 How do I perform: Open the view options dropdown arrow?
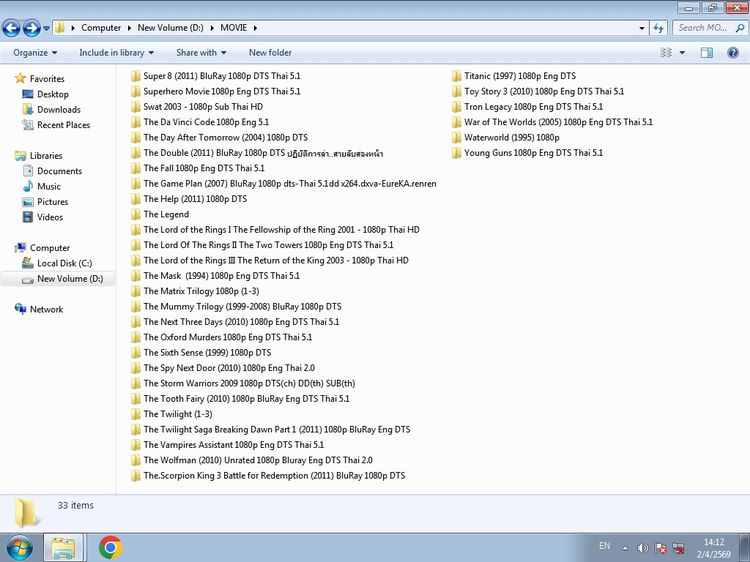[682, 53]
